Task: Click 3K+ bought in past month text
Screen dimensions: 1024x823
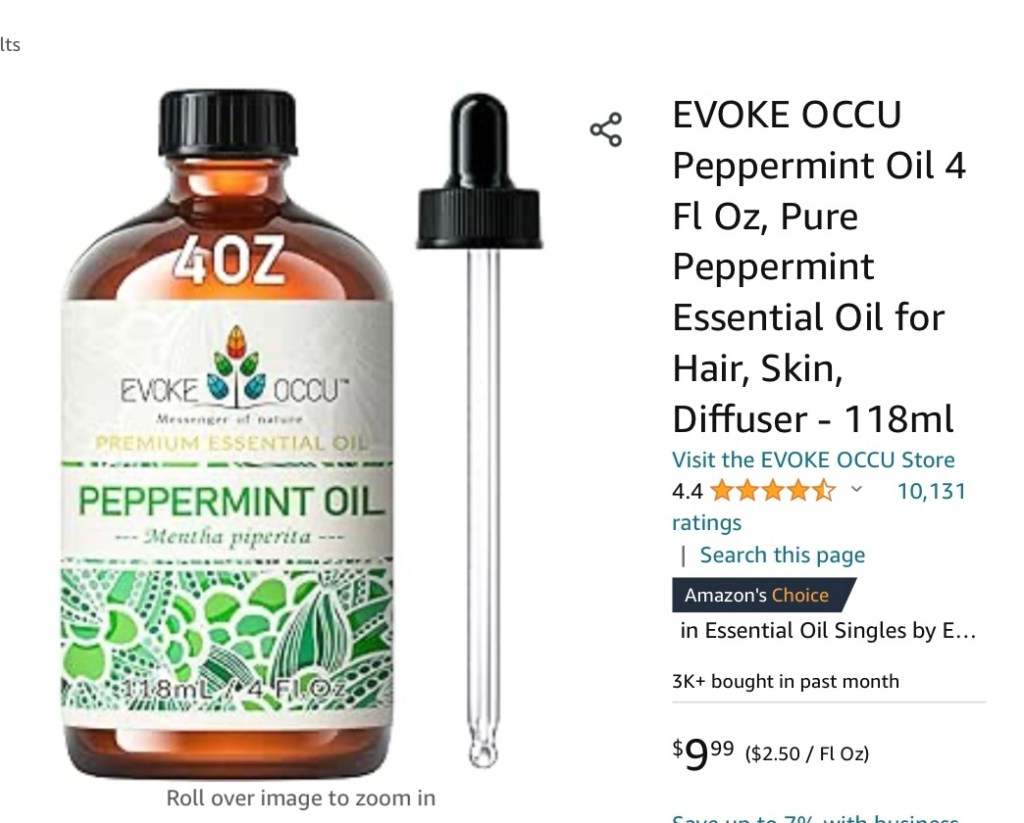Action: [786, 681]
